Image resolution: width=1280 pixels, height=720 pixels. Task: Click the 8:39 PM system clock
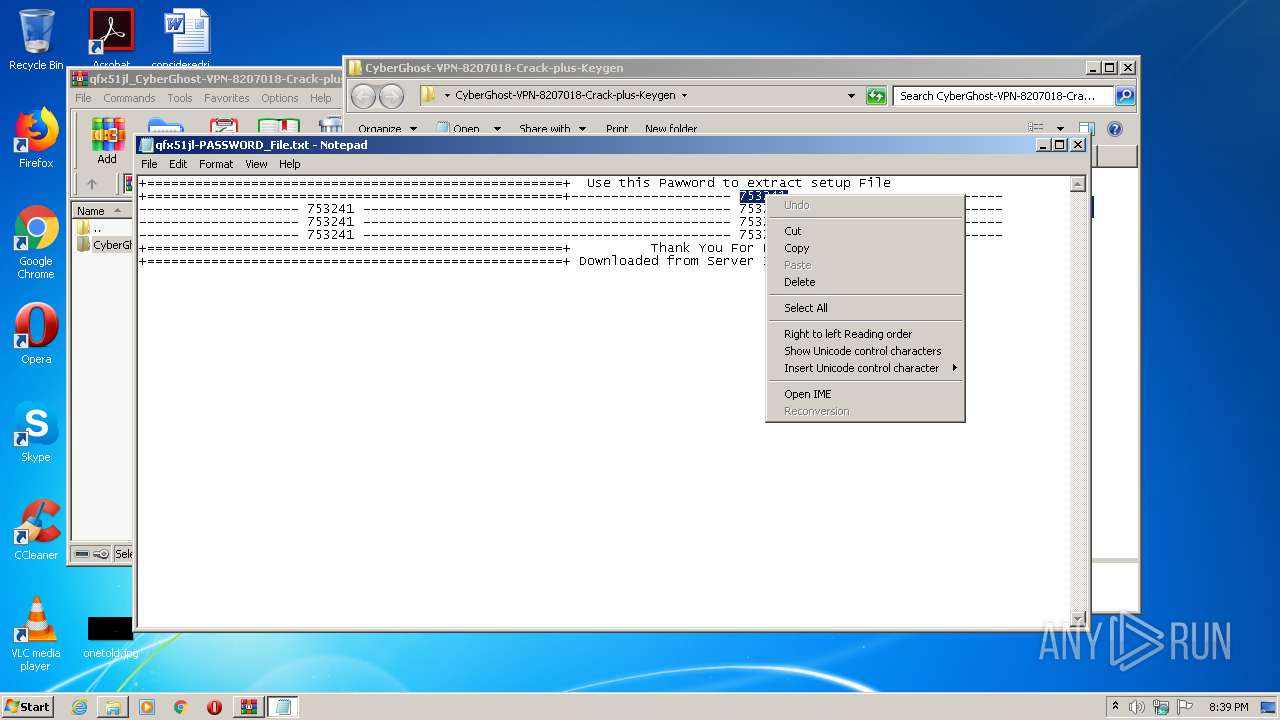1228,707
